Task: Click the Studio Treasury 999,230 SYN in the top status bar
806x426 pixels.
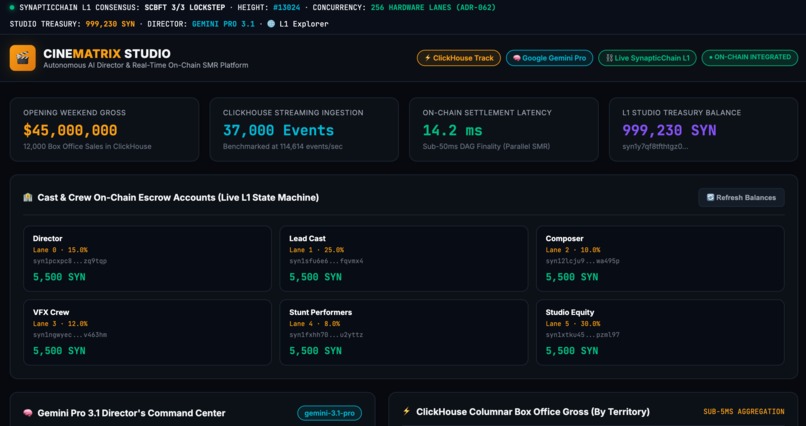Action: click(110, 24)
